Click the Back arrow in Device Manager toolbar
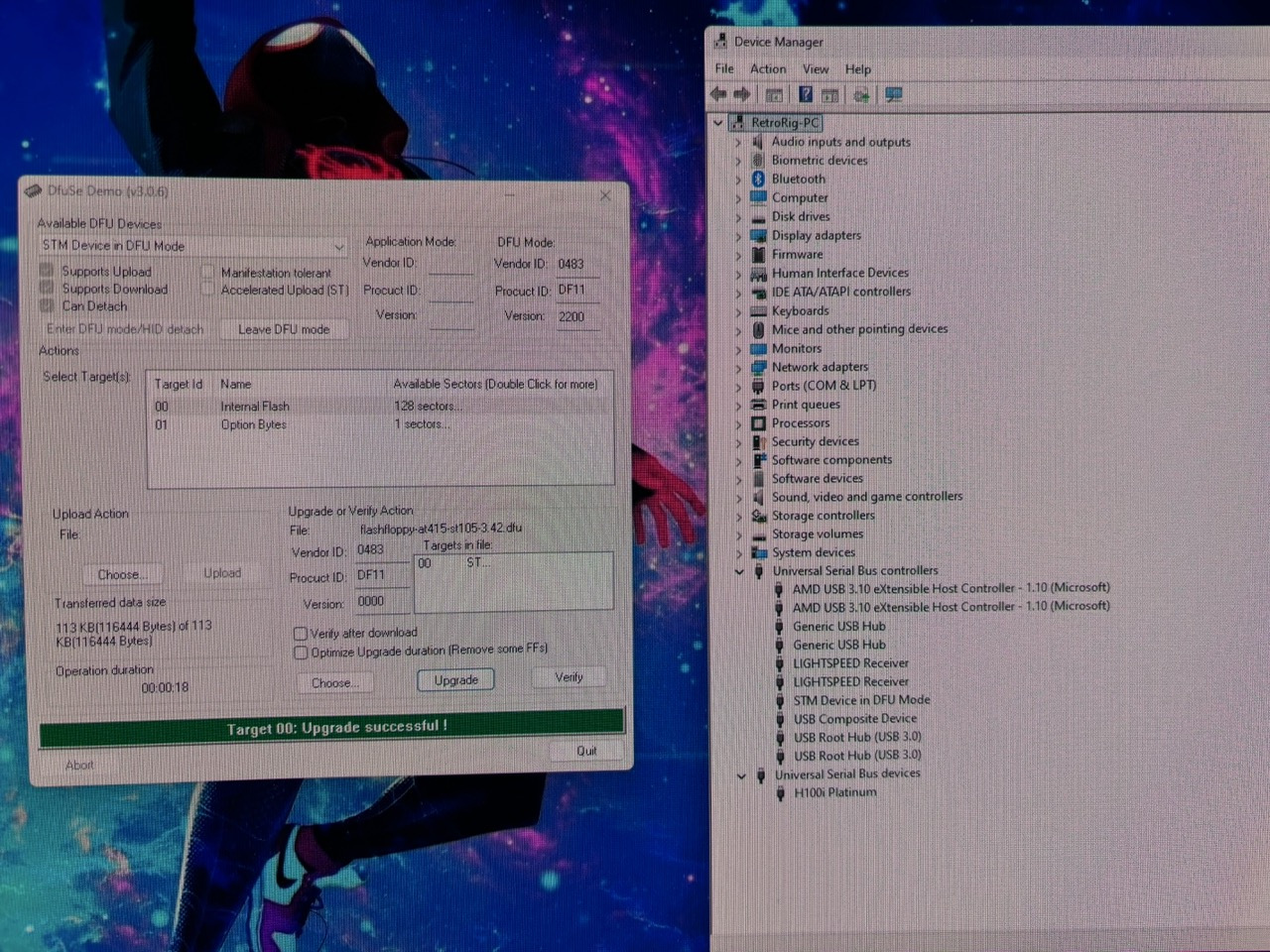Screen dimensions: 1270x952 point(718,95)
